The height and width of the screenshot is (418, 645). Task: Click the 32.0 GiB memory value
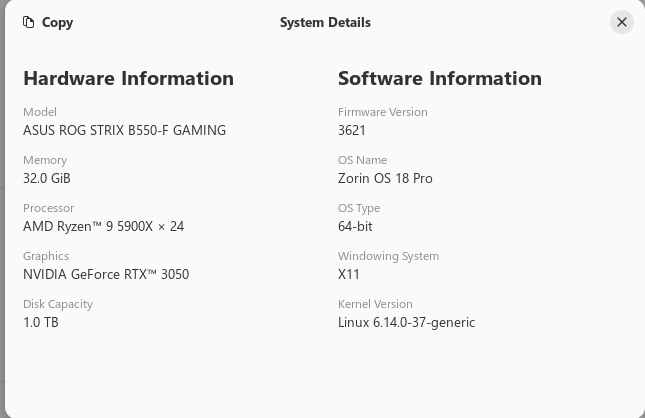pos(47,178)
